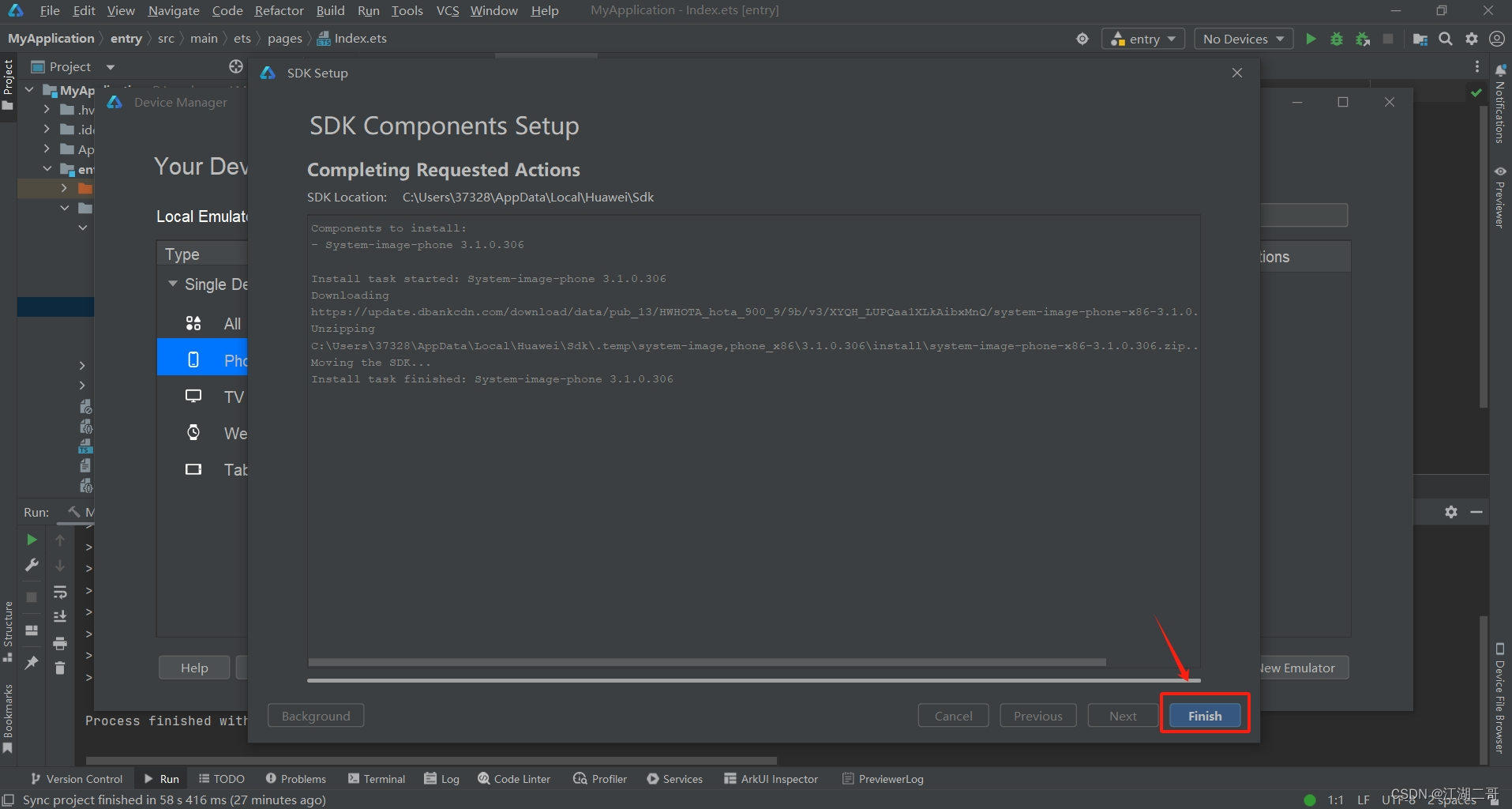Click the Stop icon in top toolbar
This screenshot has height=809, width=1512.
point(1388,39)
